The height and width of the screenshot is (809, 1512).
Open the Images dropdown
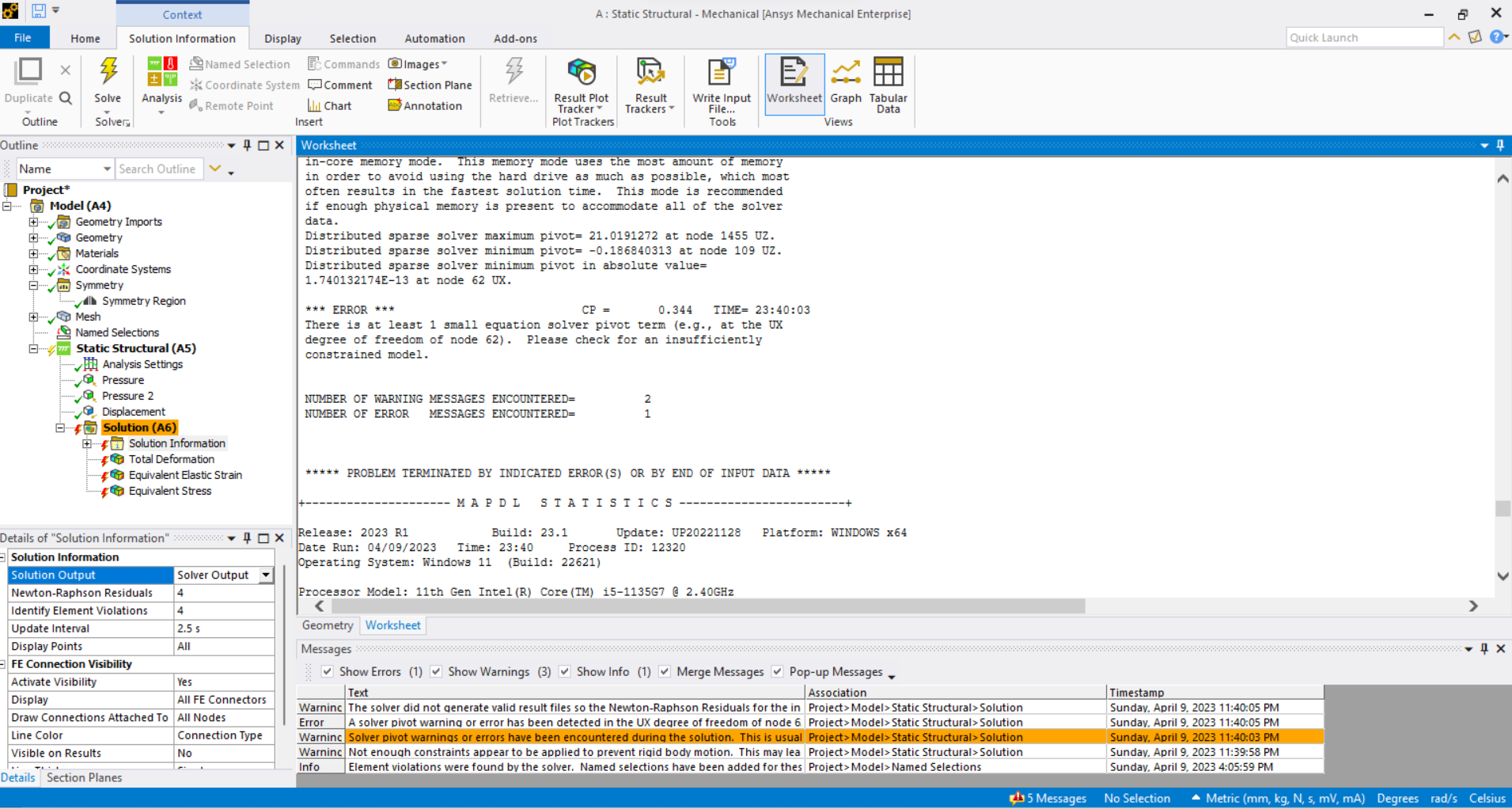click(x=418, y=64)
